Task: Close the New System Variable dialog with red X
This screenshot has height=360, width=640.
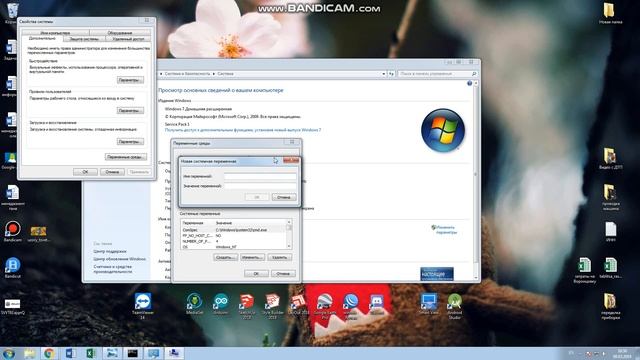Action: 291,160
